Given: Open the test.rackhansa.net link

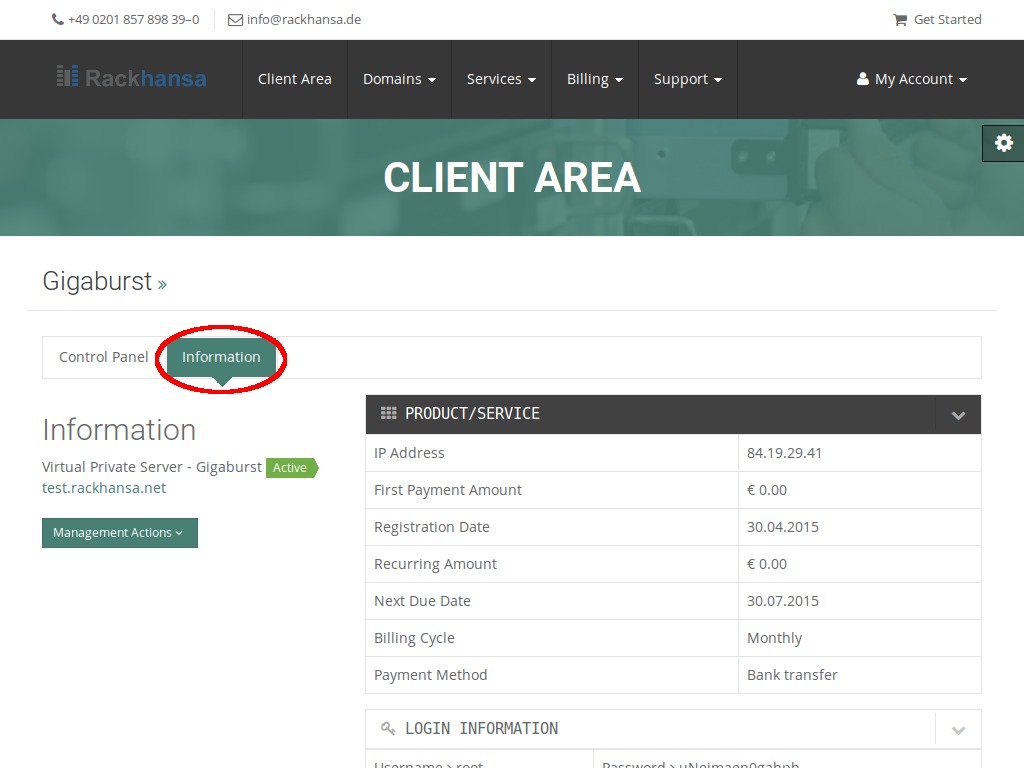Looking at the screenshot, I should (x=104, y=488).
